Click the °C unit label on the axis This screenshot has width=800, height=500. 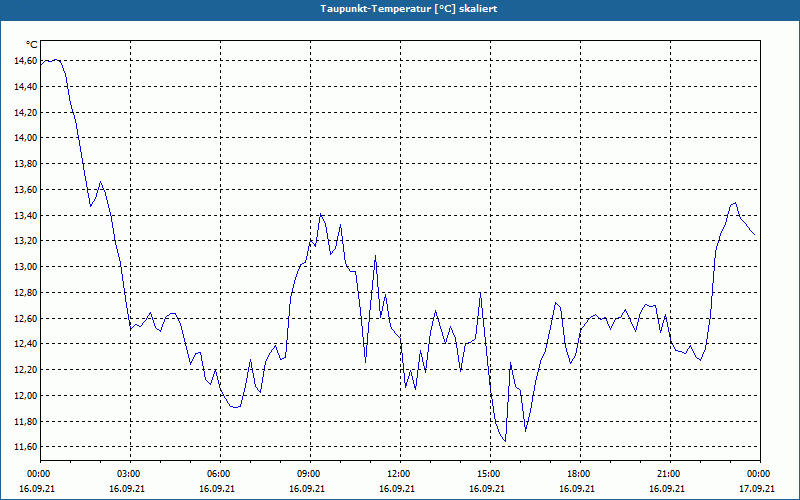point(32,45)
